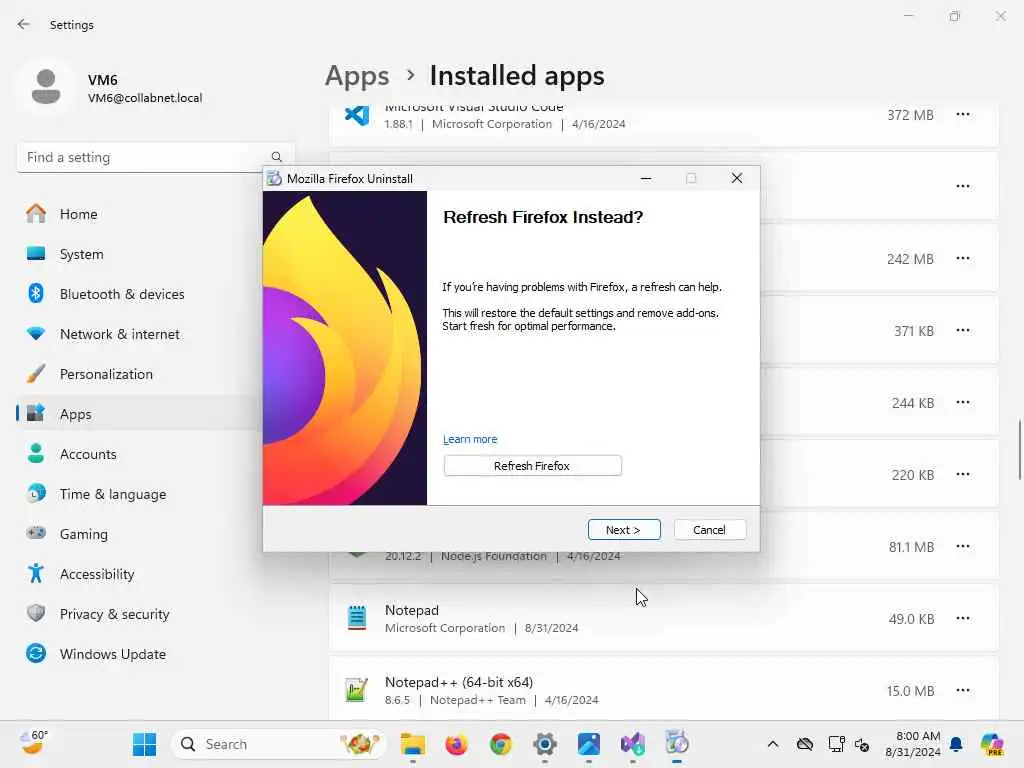
Task: Open Network & internet settings
Action: pyautogui.click(x=140, y=334)
